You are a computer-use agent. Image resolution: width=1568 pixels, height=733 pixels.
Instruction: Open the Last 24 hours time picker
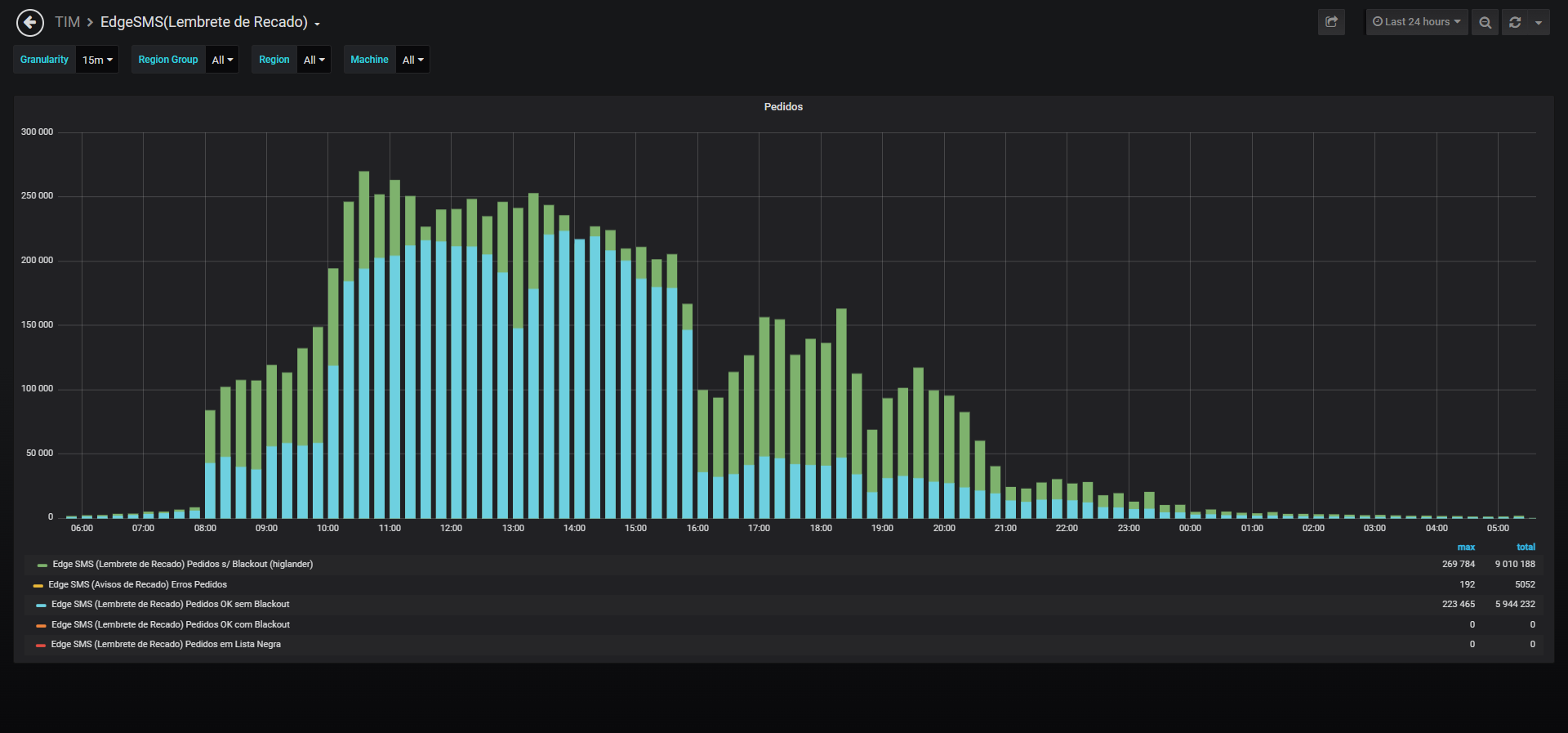[1417, 22]
